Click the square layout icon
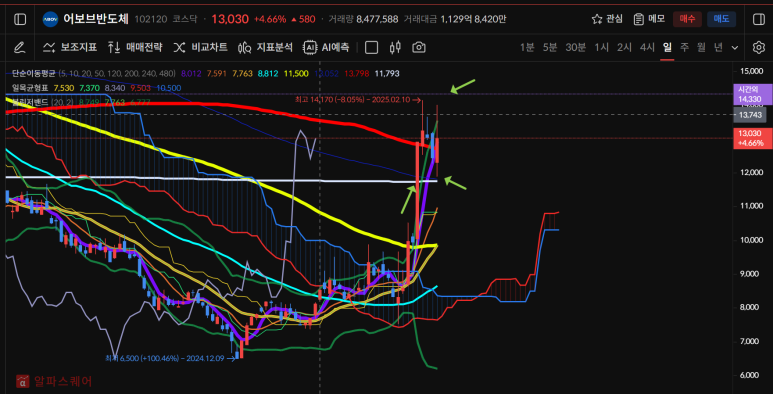The image size is (773, 394). [371, 47]
